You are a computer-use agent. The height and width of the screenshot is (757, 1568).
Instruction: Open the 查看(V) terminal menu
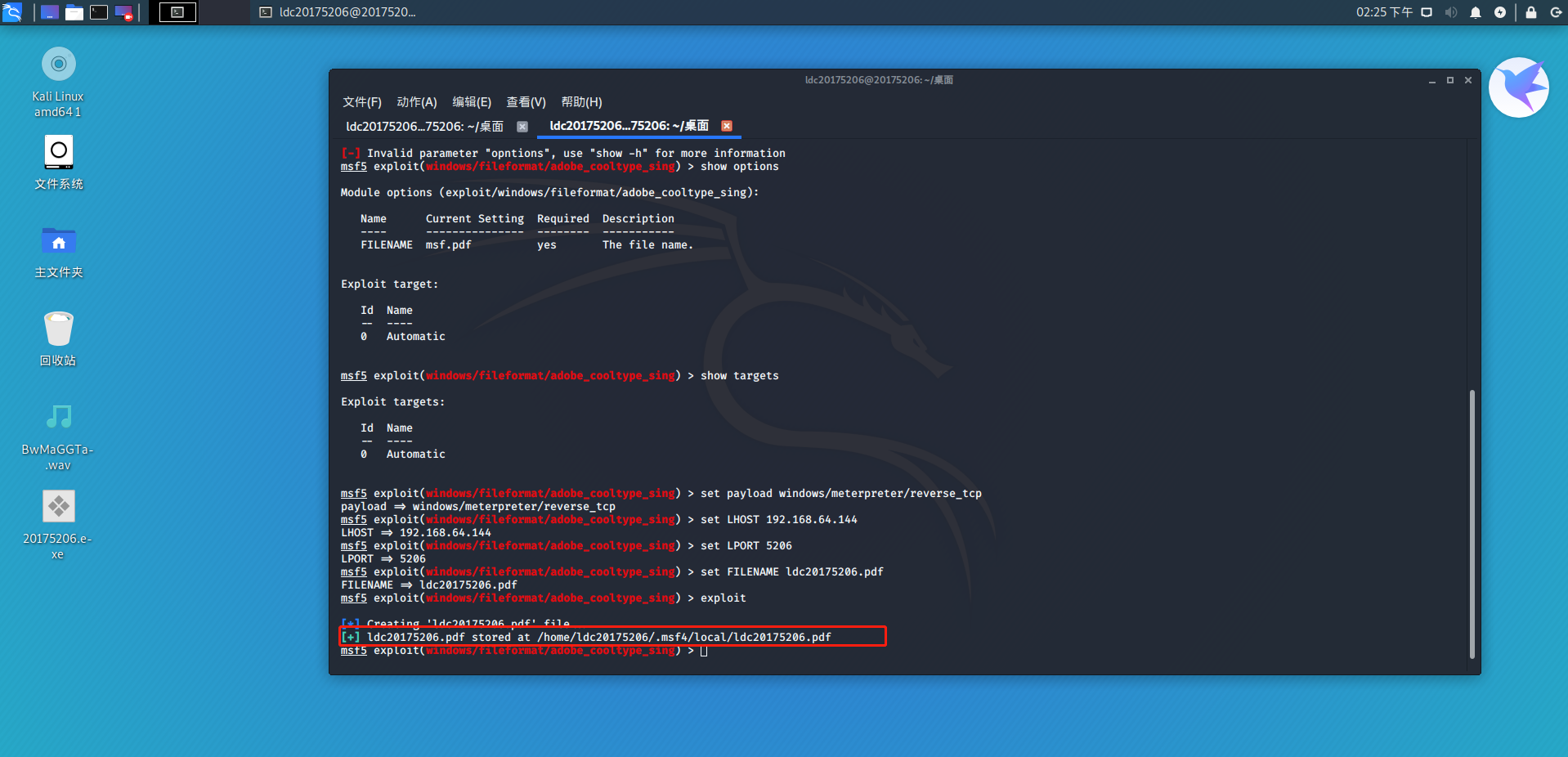point(526,102)
